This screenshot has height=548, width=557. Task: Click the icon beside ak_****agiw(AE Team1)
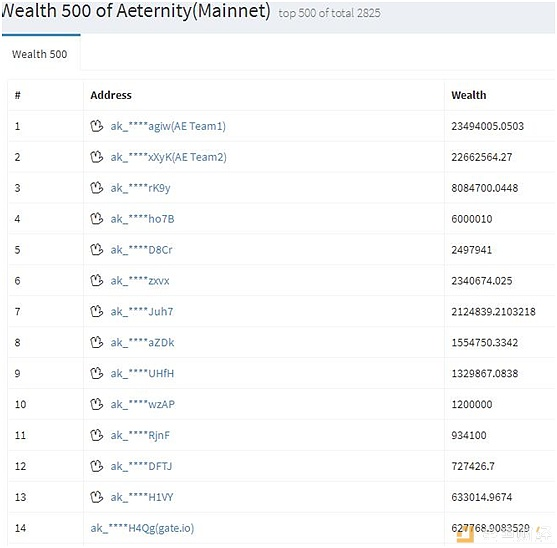(96, 126)
